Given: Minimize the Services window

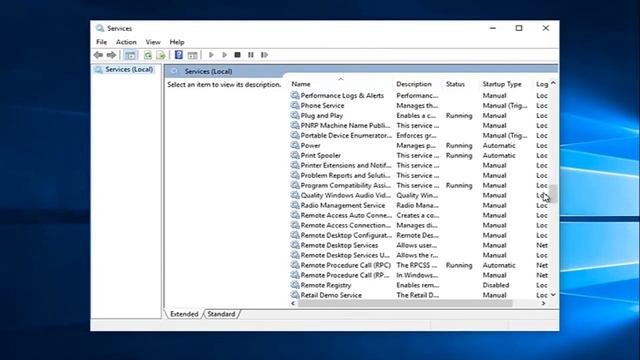Looking at the screenshot, I should click(x=493, y=28).
